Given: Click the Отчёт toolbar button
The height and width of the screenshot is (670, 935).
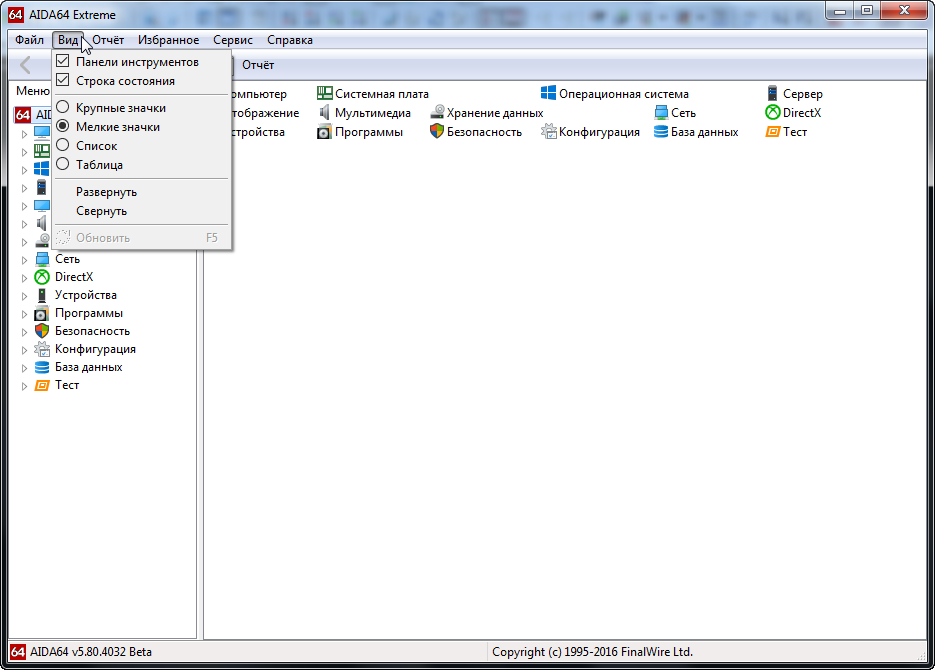Looking at the screenshot, I should [258, 65].
